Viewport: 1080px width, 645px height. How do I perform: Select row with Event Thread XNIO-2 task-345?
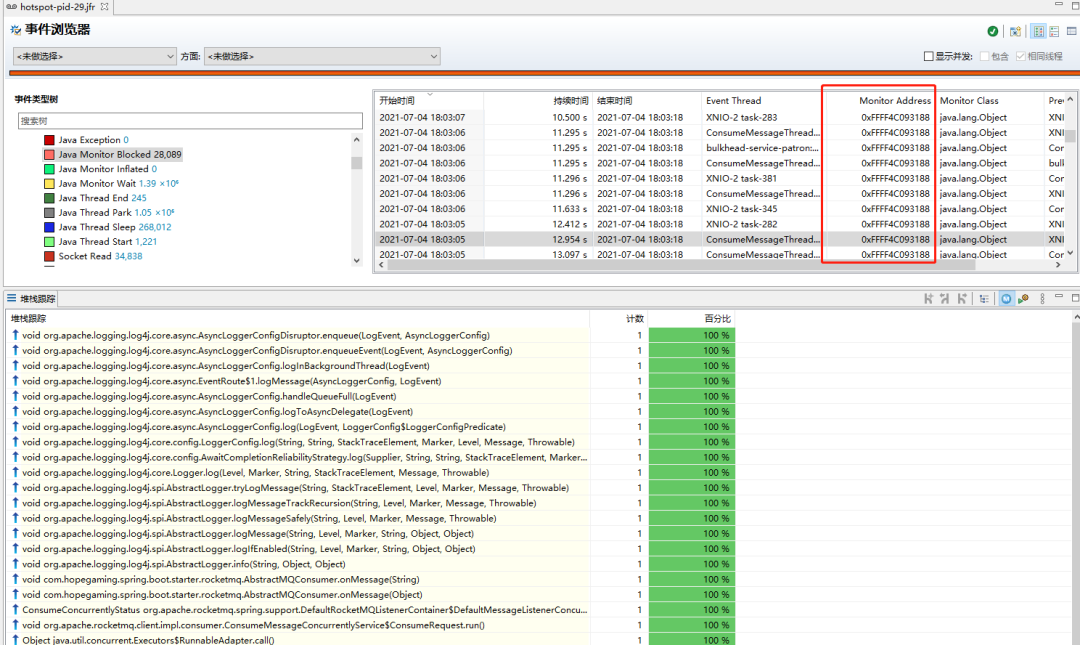pyautogui.click(x=720, y=209)
